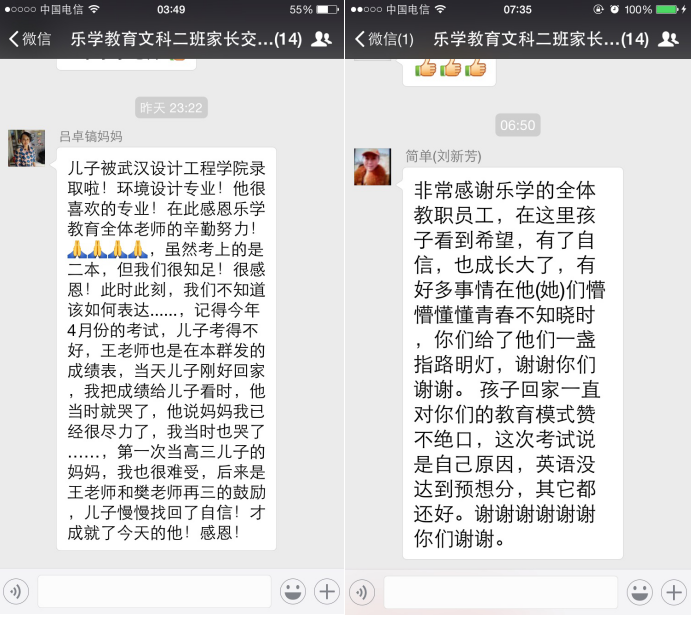Image resolution: width=691 pixels, height=618 pixels.
Task: Go back to 微信(1) in right chat
Action: click(x=384, y=39)
